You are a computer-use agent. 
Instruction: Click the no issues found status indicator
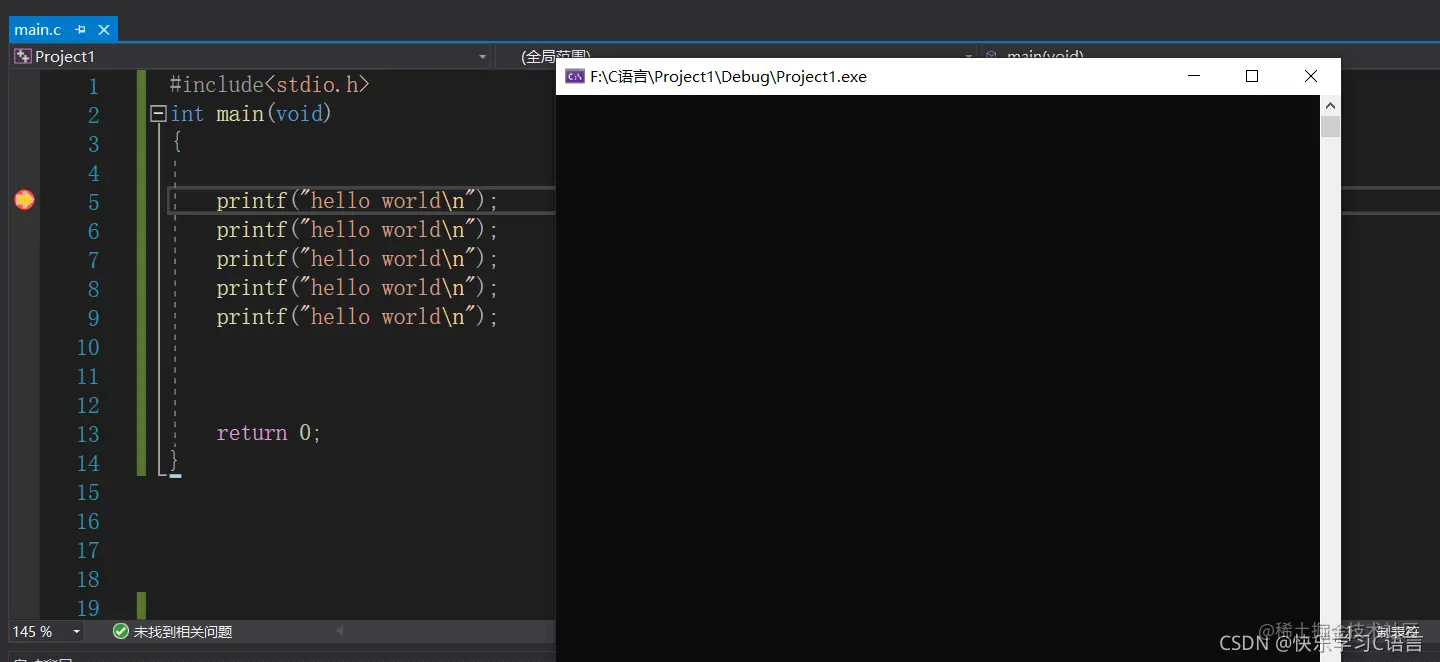(x=172, y=632)
